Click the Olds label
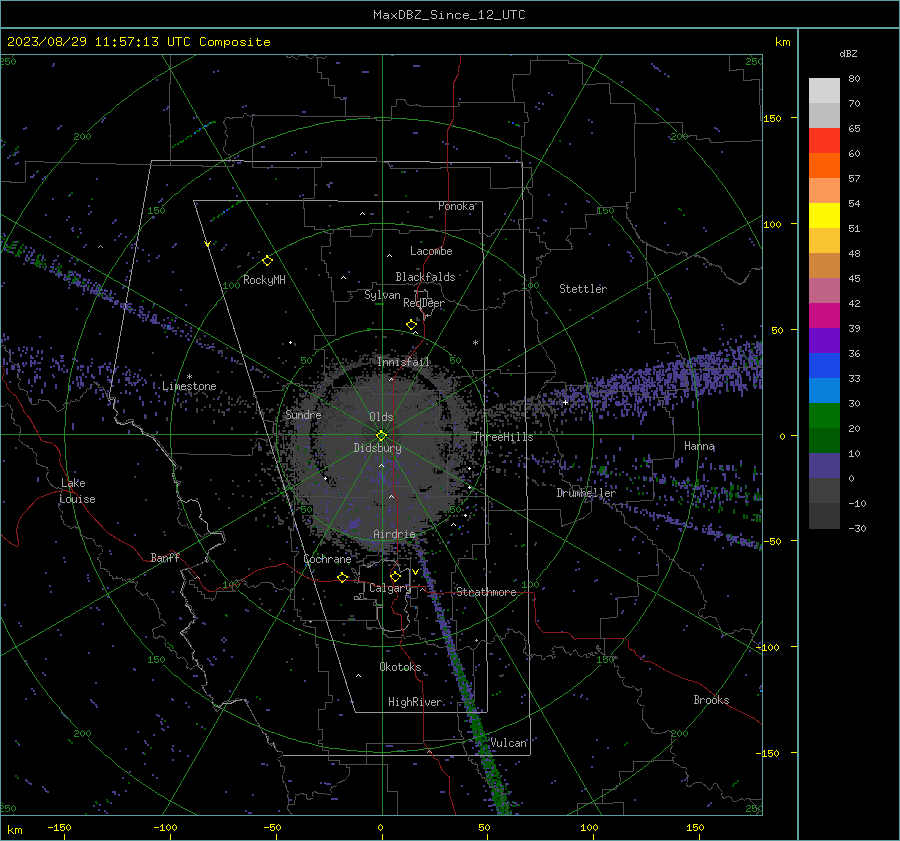 pyautogui.click(x=381, y=417)
